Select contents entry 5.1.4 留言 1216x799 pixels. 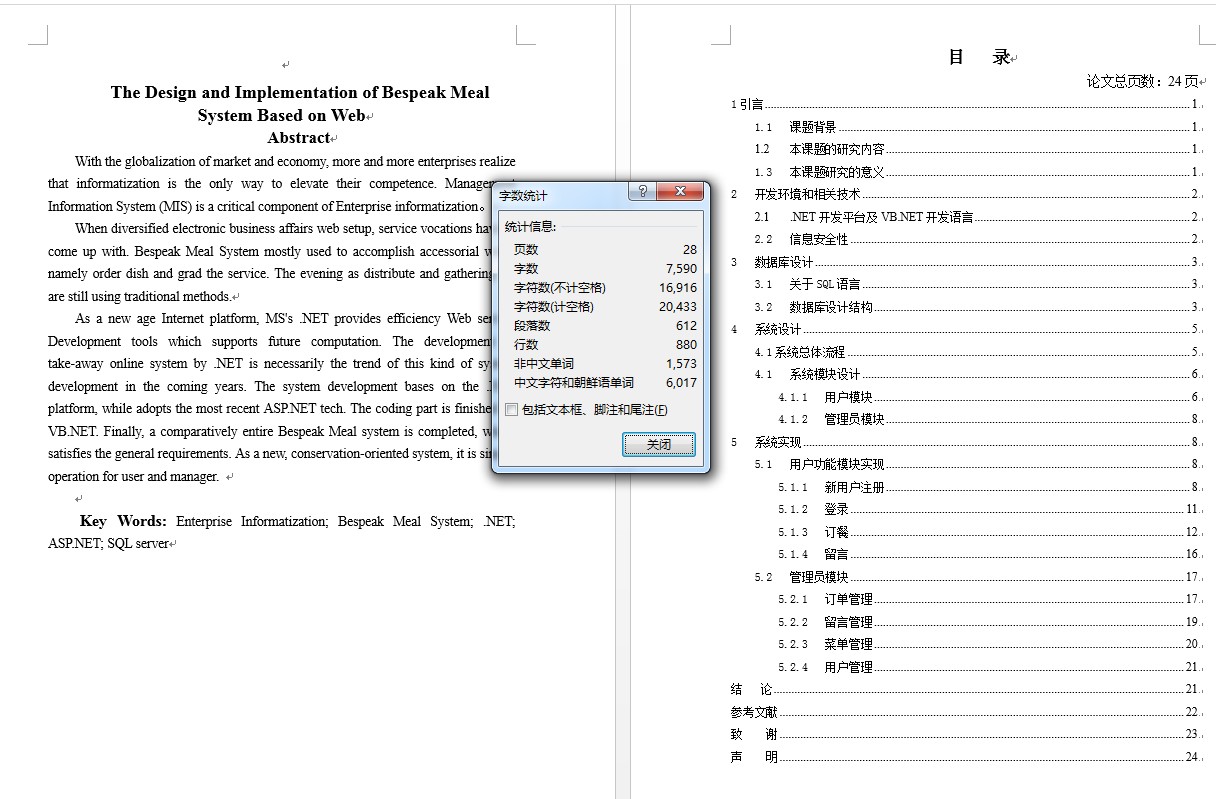pyautogui.click(x=988, y=554)
